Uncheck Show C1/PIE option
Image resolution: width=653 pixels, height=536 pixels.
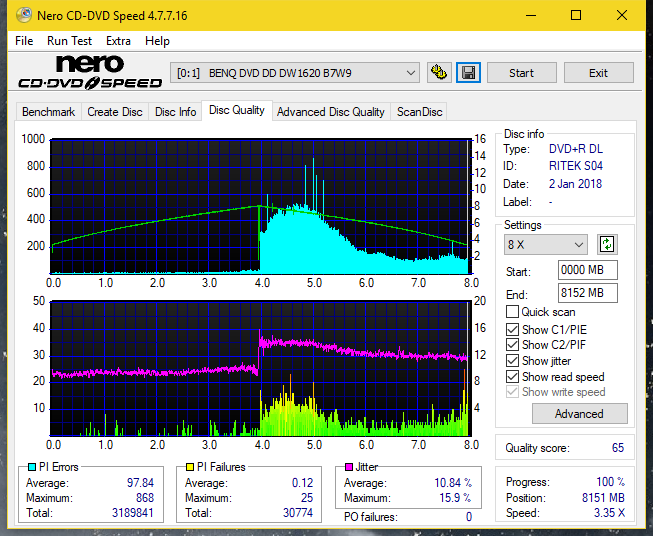[x=512, y=329]
